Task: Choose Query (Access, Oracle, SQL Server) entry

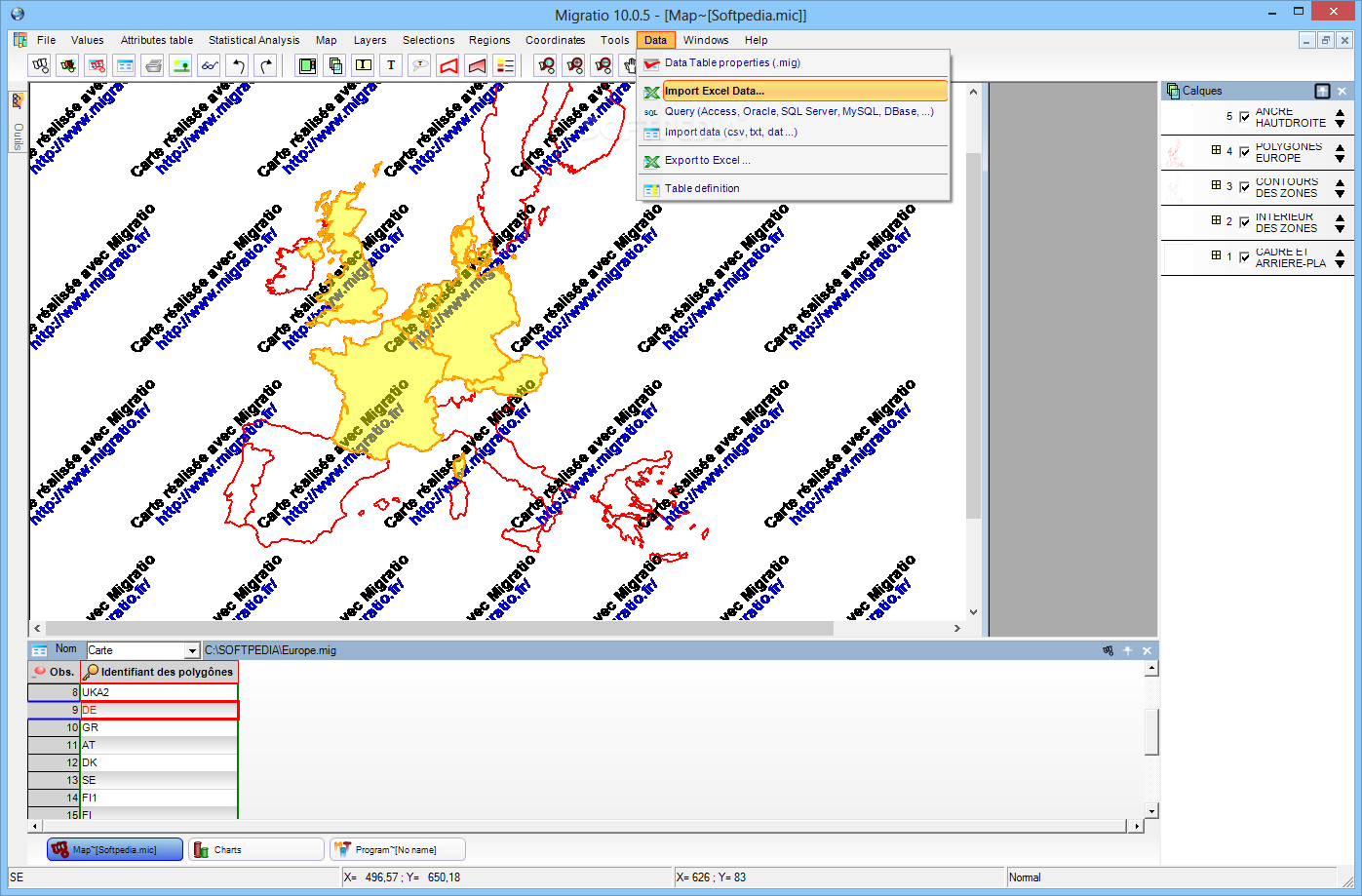Action: (x=793, y=111)
